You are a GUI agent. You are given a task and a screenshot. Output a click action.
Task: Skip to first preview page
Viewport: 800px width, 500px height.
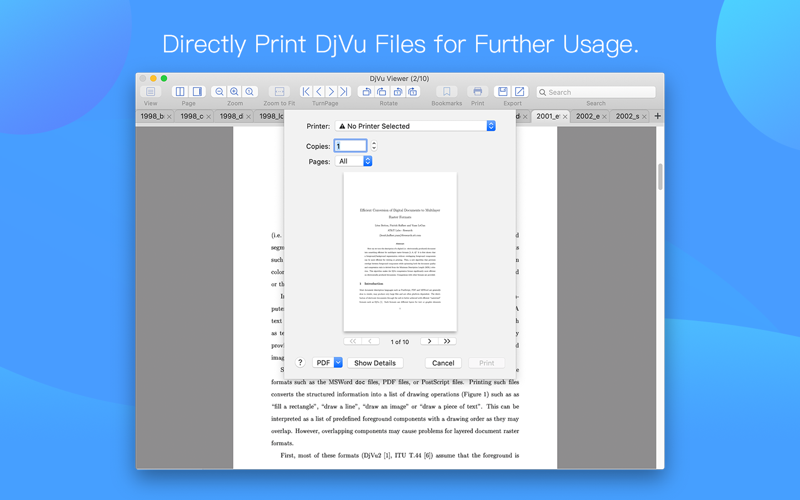point(353,341)
